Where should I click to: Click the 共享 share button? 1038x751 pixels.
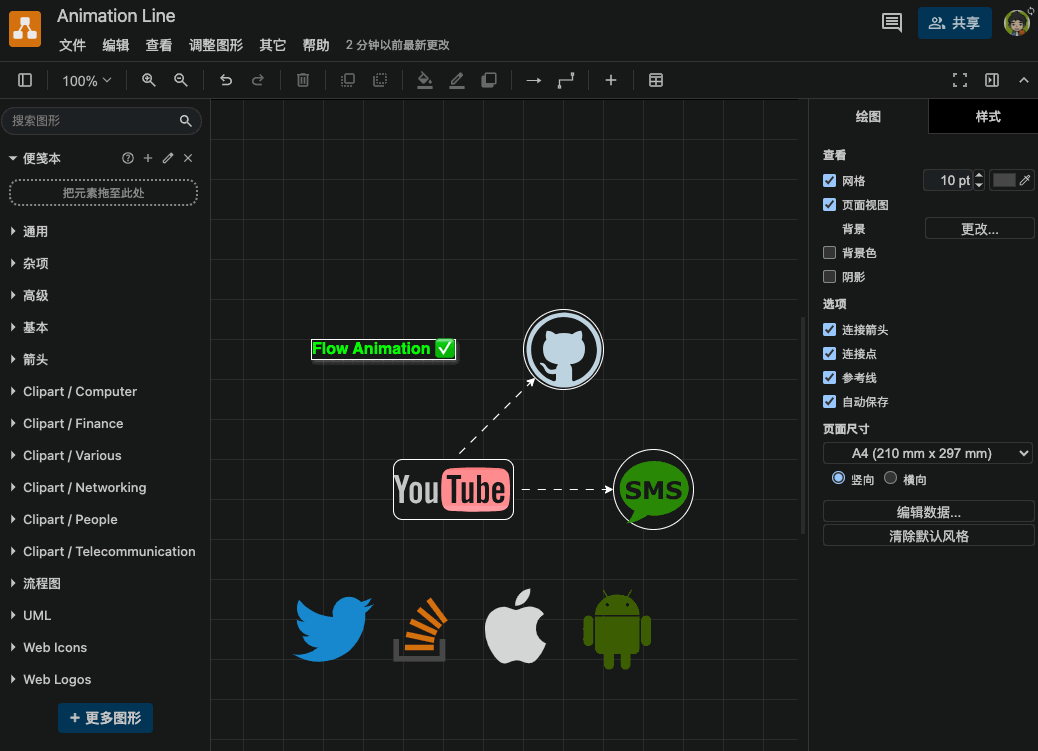tap(955, 23)
